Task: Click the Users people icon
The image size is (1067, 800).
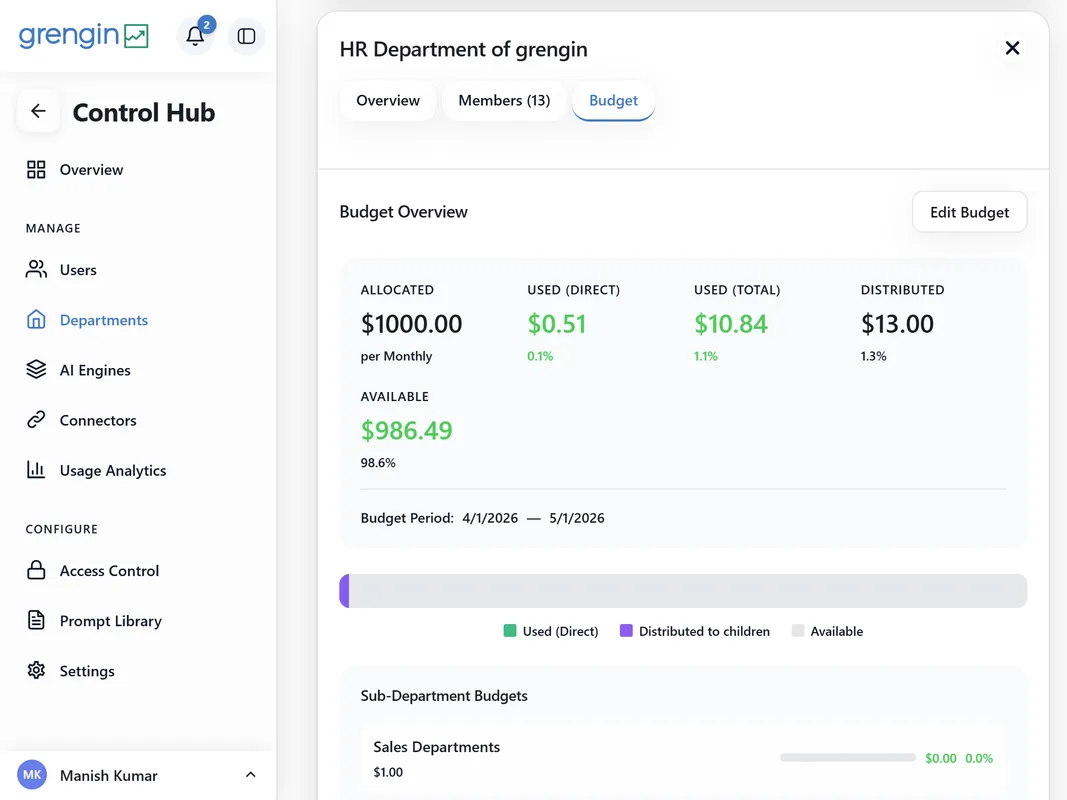Action: (36, 269)
